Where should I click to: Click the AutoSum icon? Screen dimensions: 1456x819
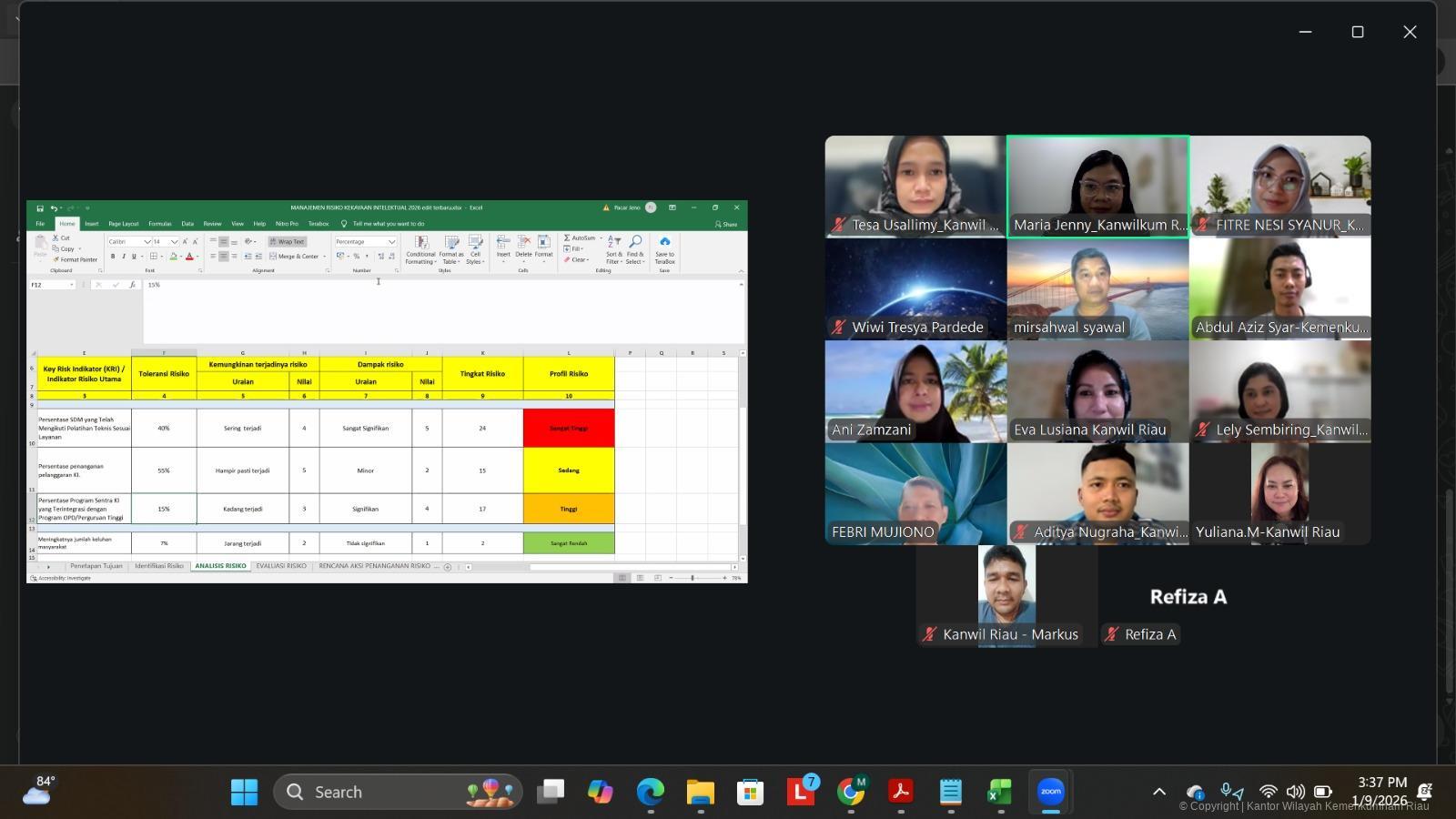click(x=580, y=238)
